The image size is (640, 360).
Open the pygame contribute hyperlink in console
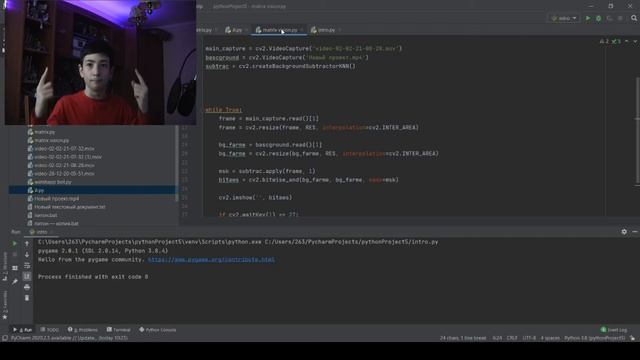tap(211, 260)
